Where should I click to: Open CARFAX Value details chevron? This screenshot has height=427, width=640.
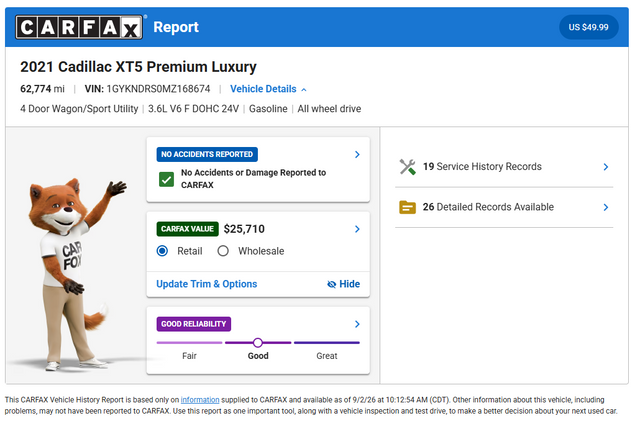[x=357, y=229]
